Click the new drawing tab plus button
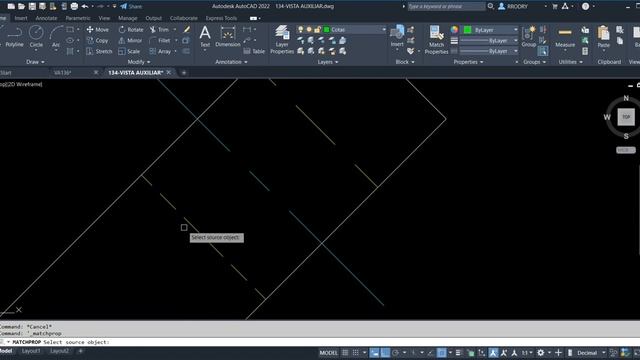 click(x=184, y=73)
